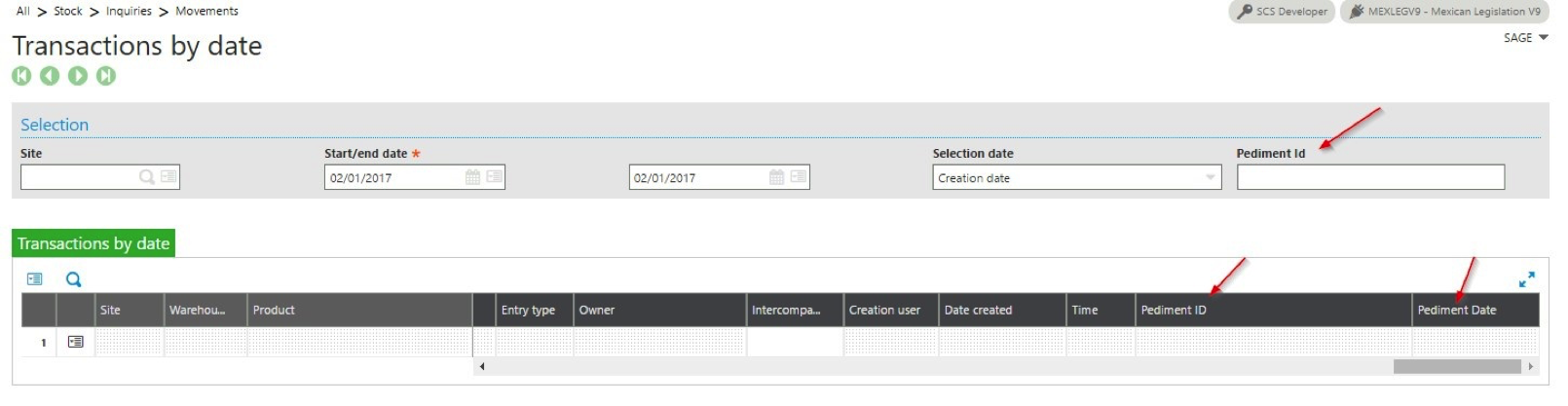Open the Selection date dropdown
The image size is (1568, 406).
coord(1077,177)
